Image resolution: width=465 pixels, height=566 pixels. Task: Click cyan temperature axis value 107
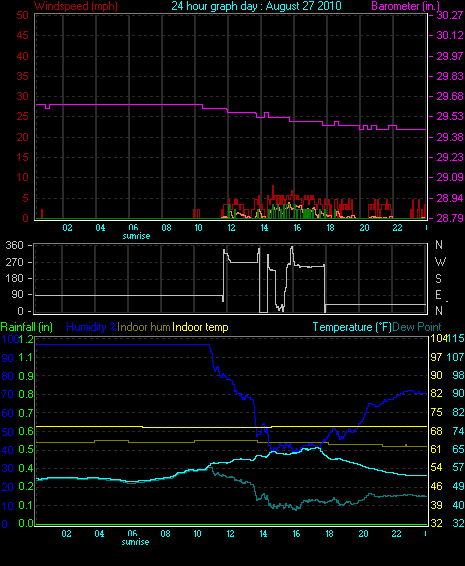coord(456,357)
